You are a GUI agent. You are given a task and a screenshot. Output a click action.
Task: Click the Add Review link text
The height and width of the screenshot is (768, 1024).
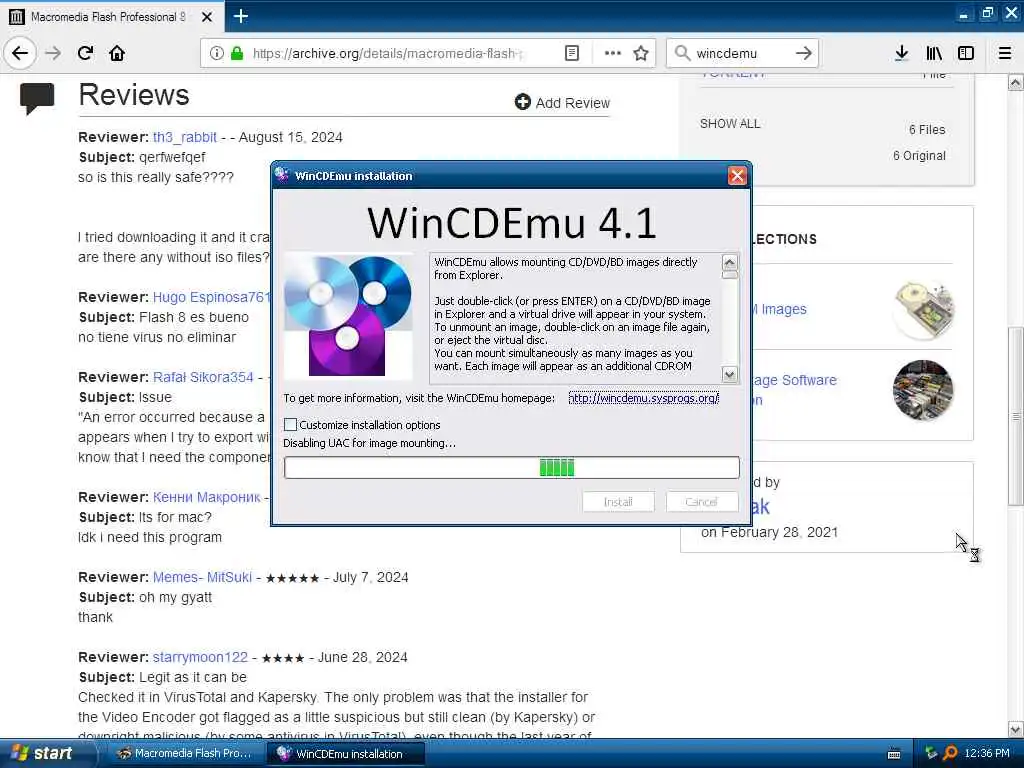click(x=573, y=103)
